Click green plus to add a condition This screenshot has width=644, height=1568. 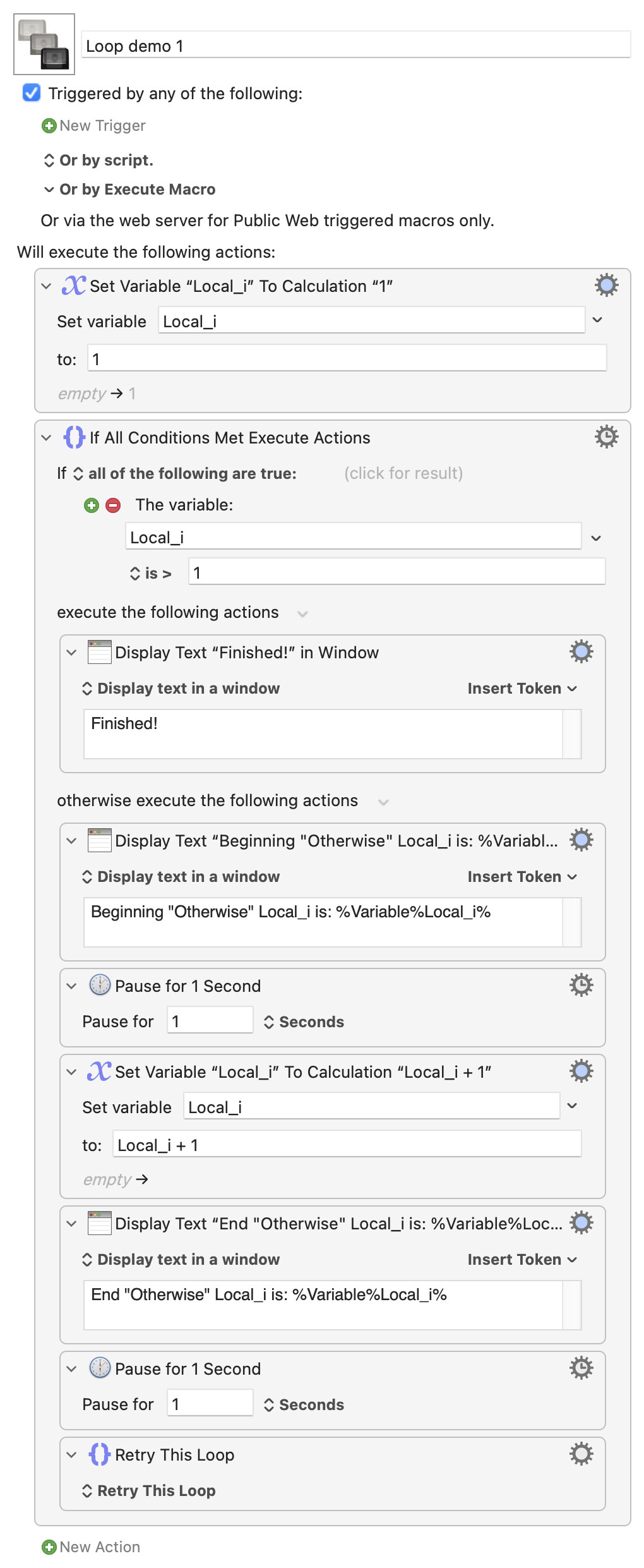tap(92, 505)
